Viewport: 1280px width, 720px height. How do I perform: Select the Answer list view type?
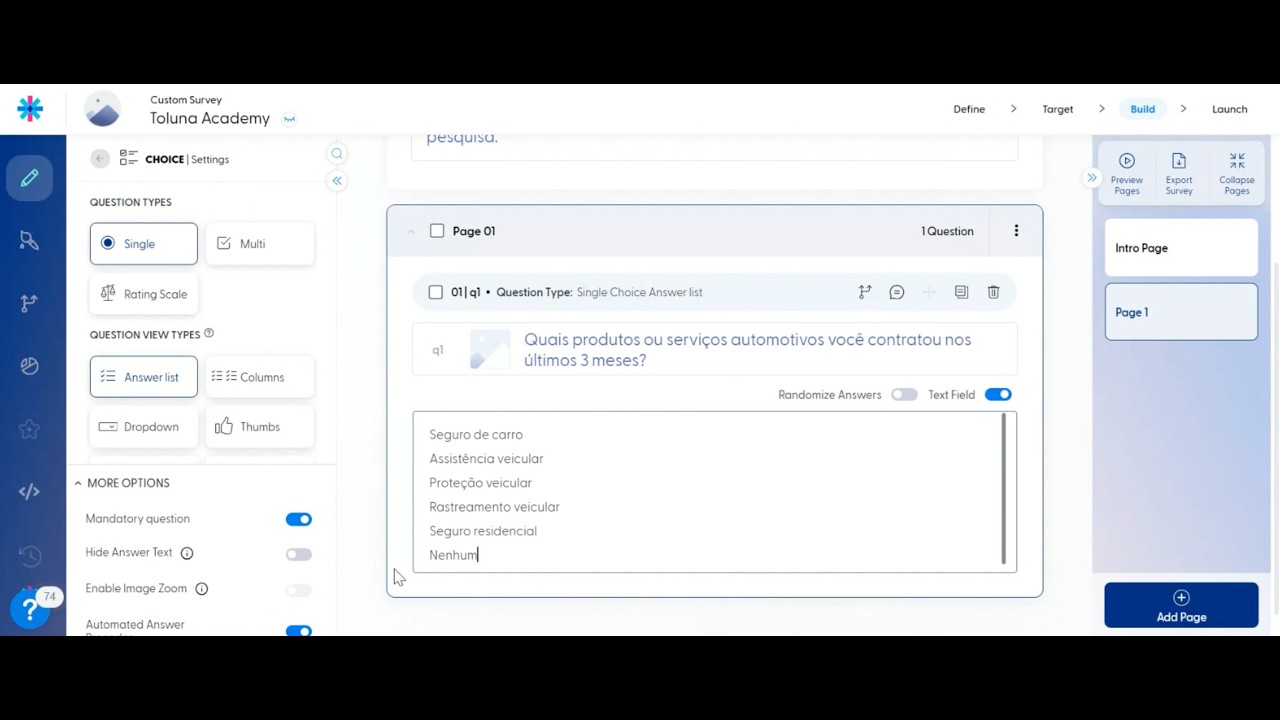[x=144, y=377]
